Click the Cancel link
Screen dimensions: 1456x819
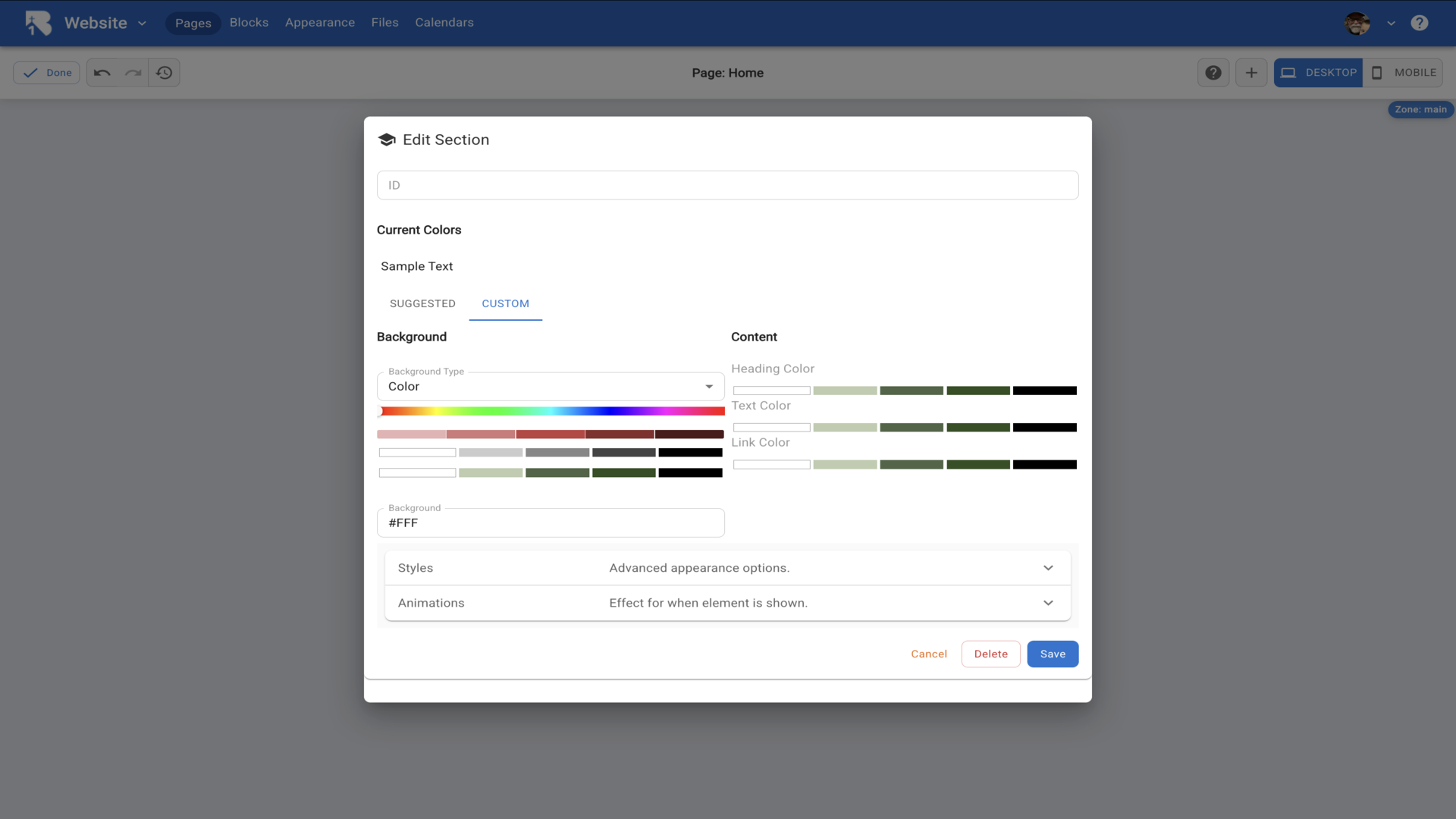click(929, 654)
